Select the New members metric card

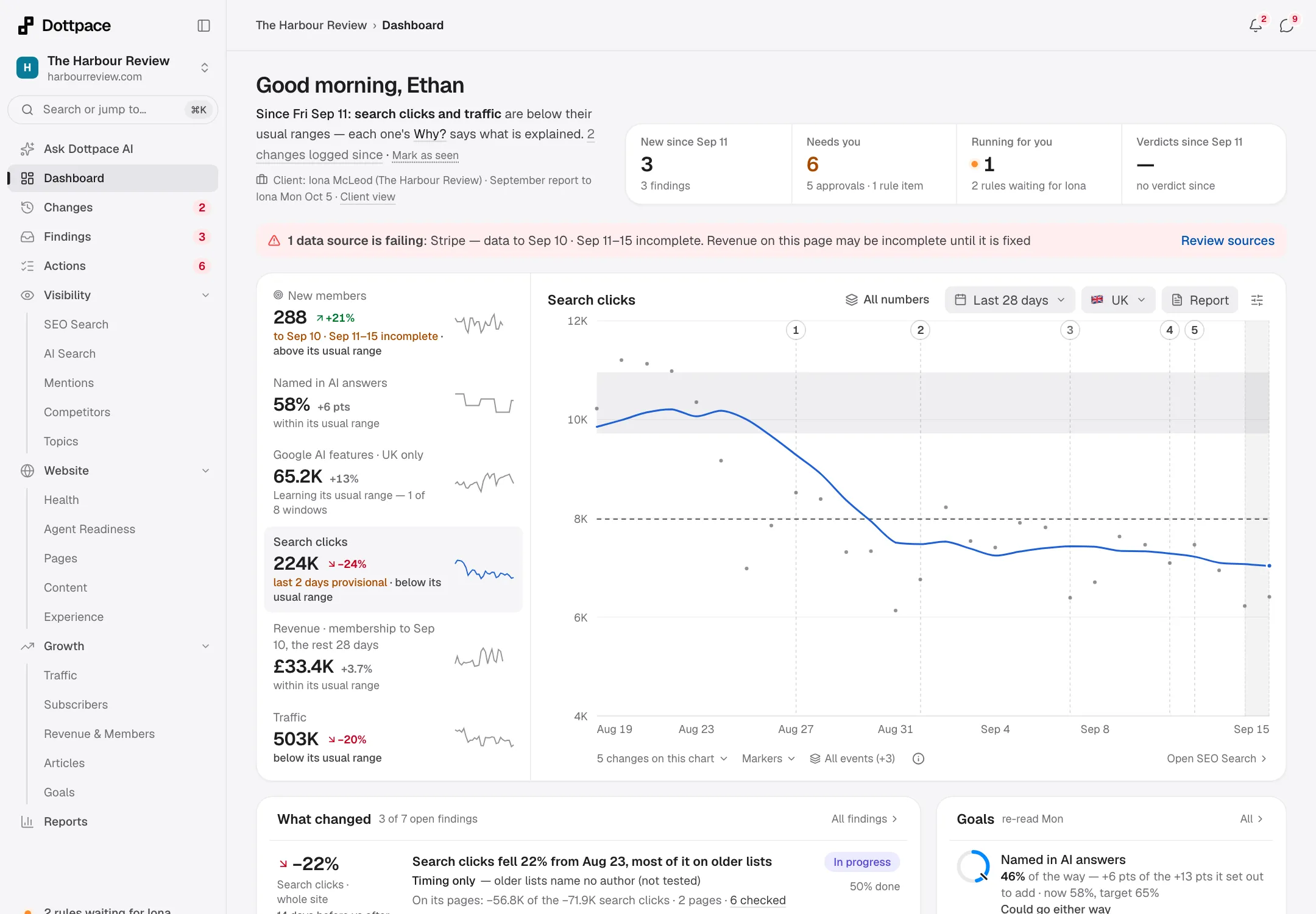(394, 323)
